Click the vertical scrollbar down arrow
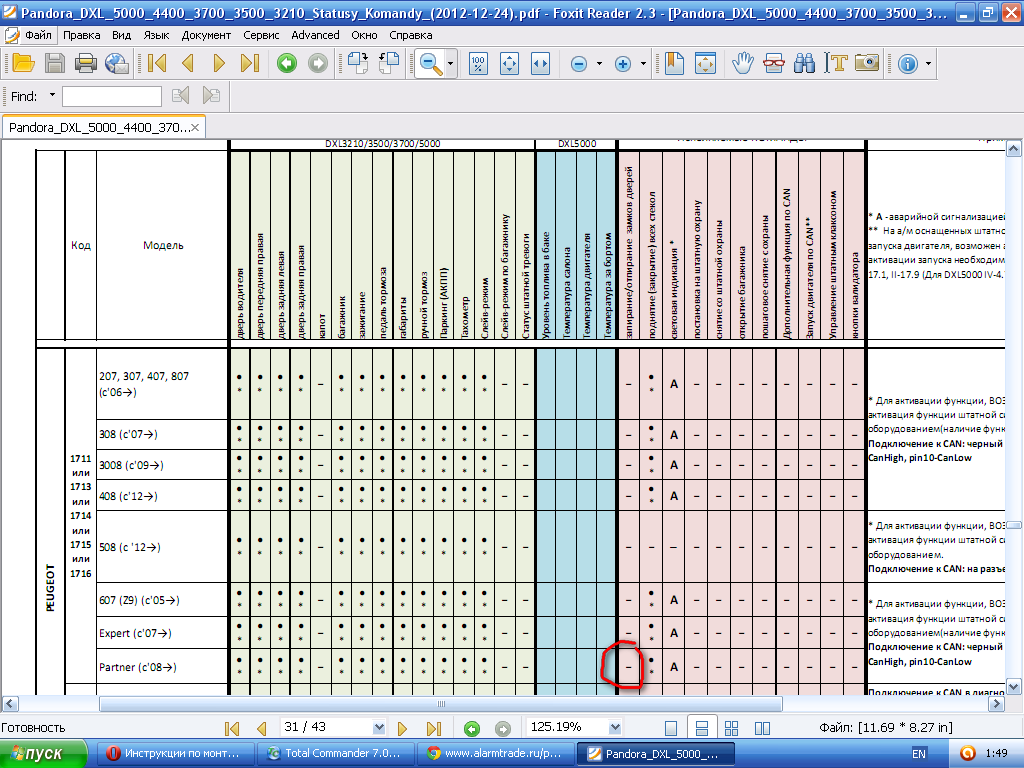1024x768 pixels. [1014, 686]
